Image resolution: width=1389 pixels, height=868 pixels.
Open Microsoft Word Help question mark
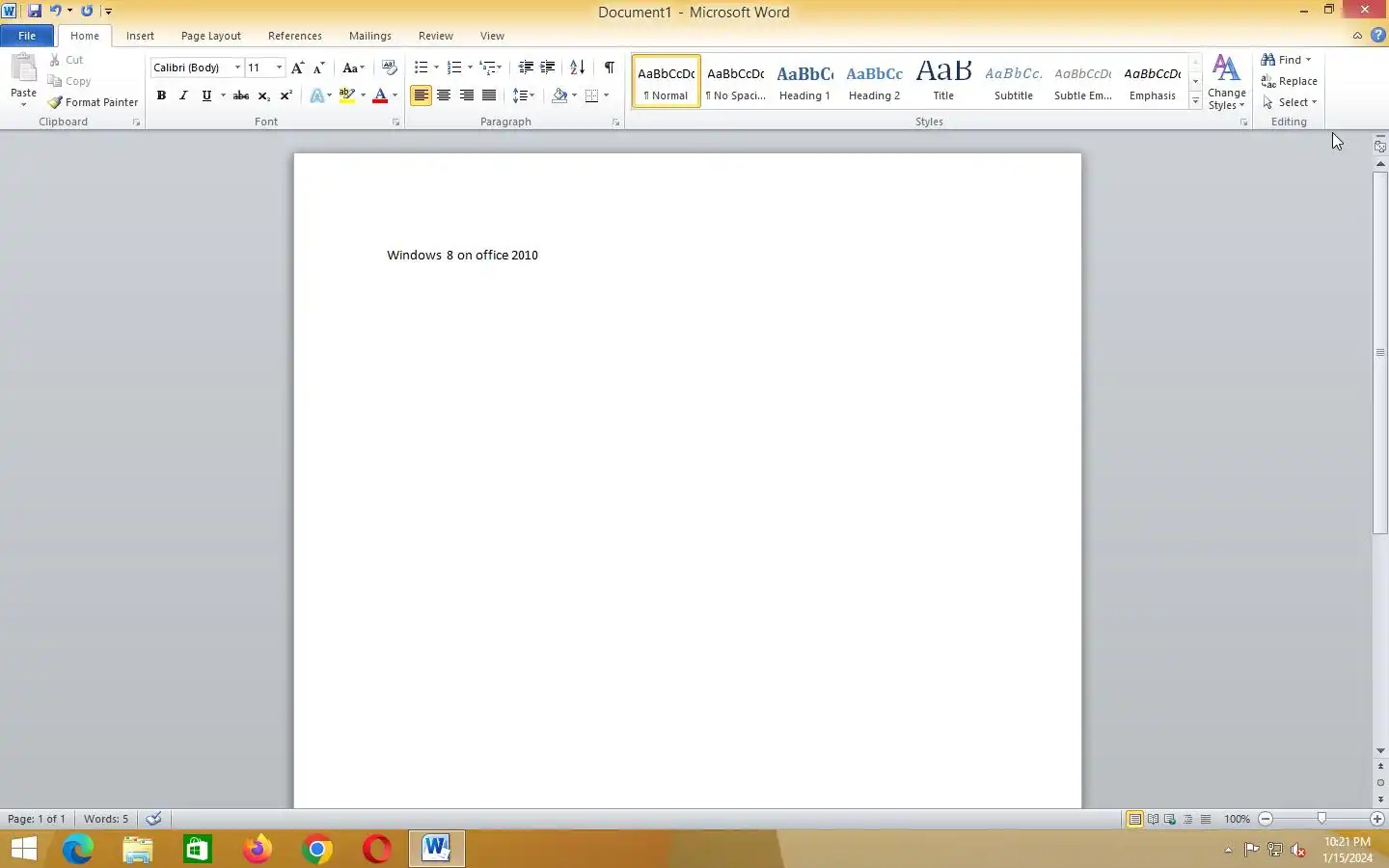point(1377,36)
